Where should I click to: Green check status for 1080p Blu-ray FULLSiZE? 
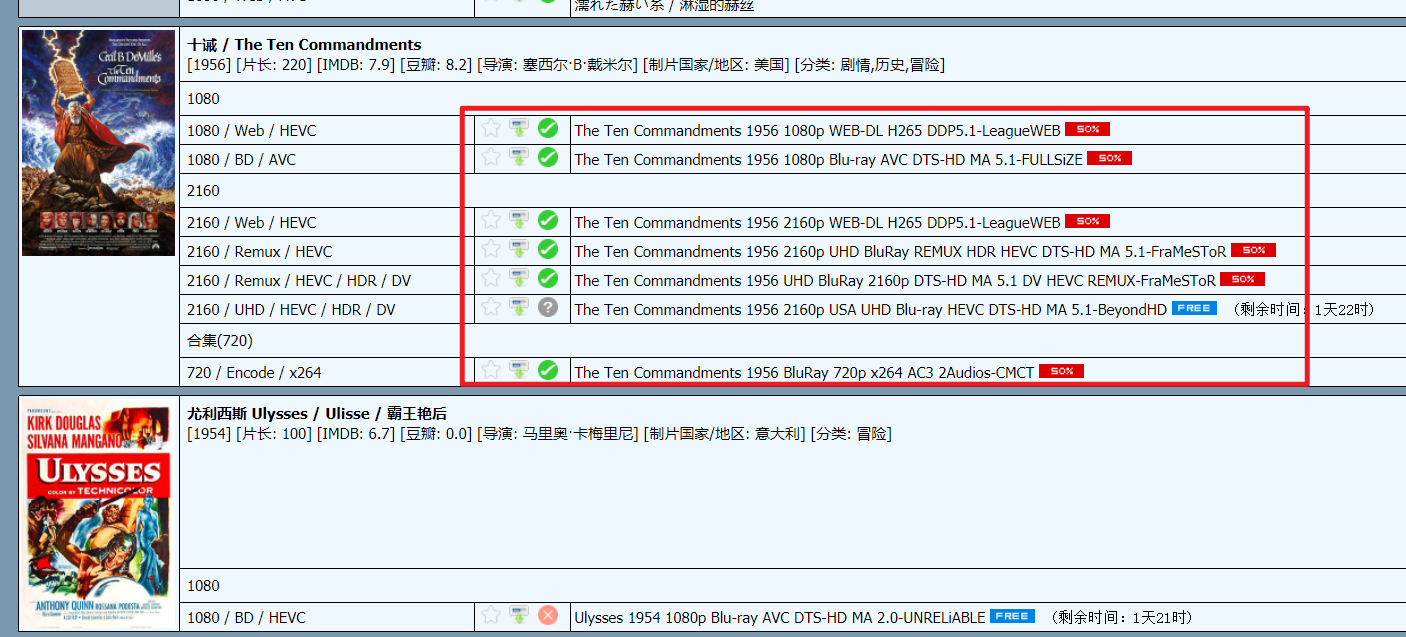point(547,156)
